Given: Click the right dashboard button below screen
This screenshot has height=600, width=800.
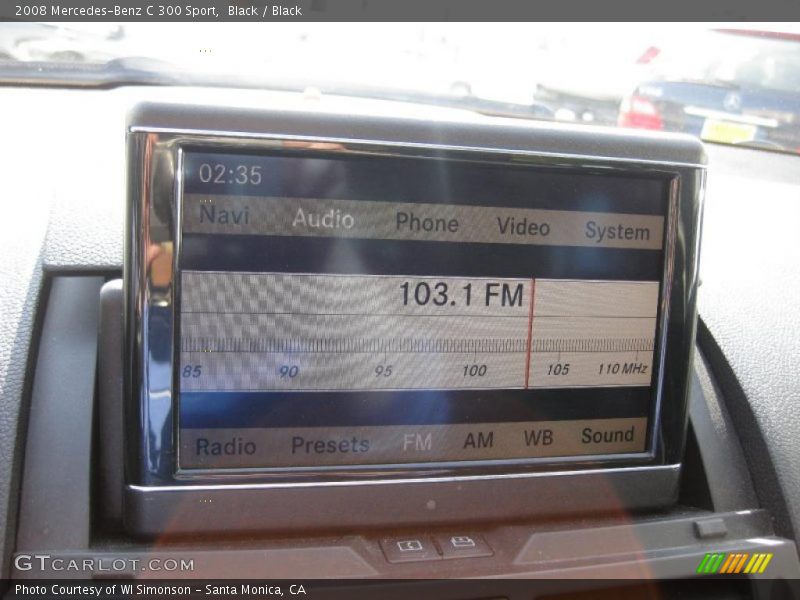Looking at the screenshot, I should (463, 543).
